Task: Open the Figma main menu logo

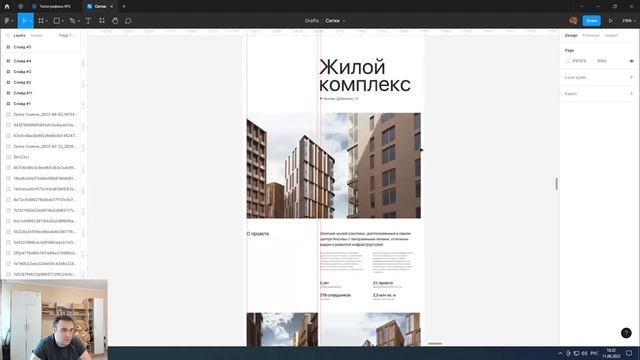Action: pos(7,20)
